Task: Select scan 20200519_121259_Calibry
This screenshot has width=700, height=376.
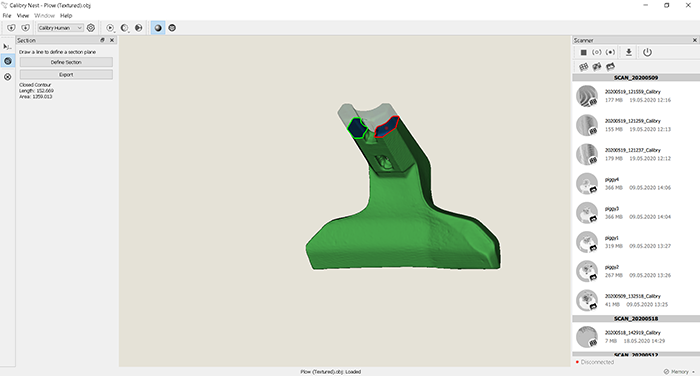Action: [636, 125]
